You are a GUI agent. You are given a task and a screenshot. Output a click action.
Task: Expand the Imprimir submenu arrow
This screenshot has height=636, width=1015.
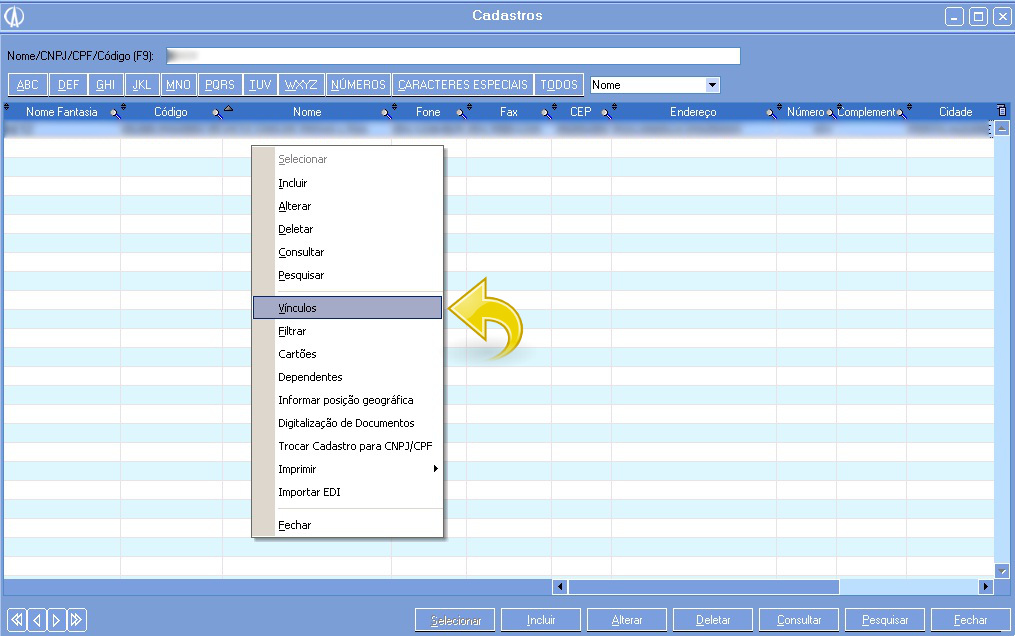(x=435, y=469)
